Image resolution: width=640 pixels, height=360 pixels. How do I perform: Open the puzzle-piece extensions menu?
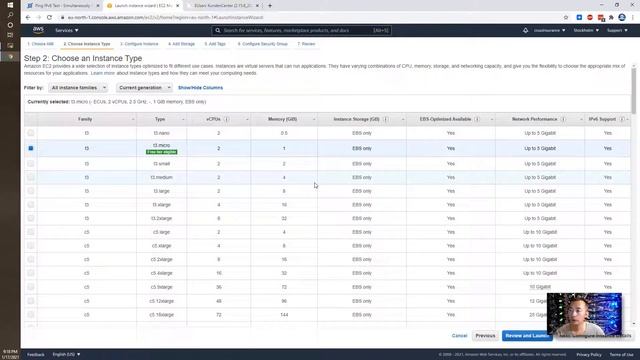tap(611, 18)
